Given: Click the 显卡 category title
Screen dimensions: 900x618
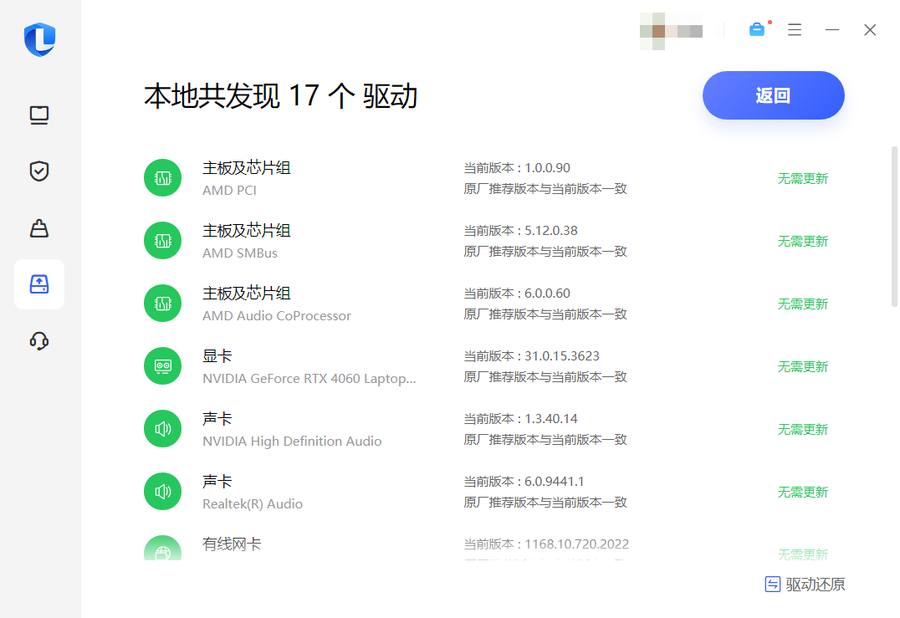Looking at the screenshot, I should click(x=218, y=356).
